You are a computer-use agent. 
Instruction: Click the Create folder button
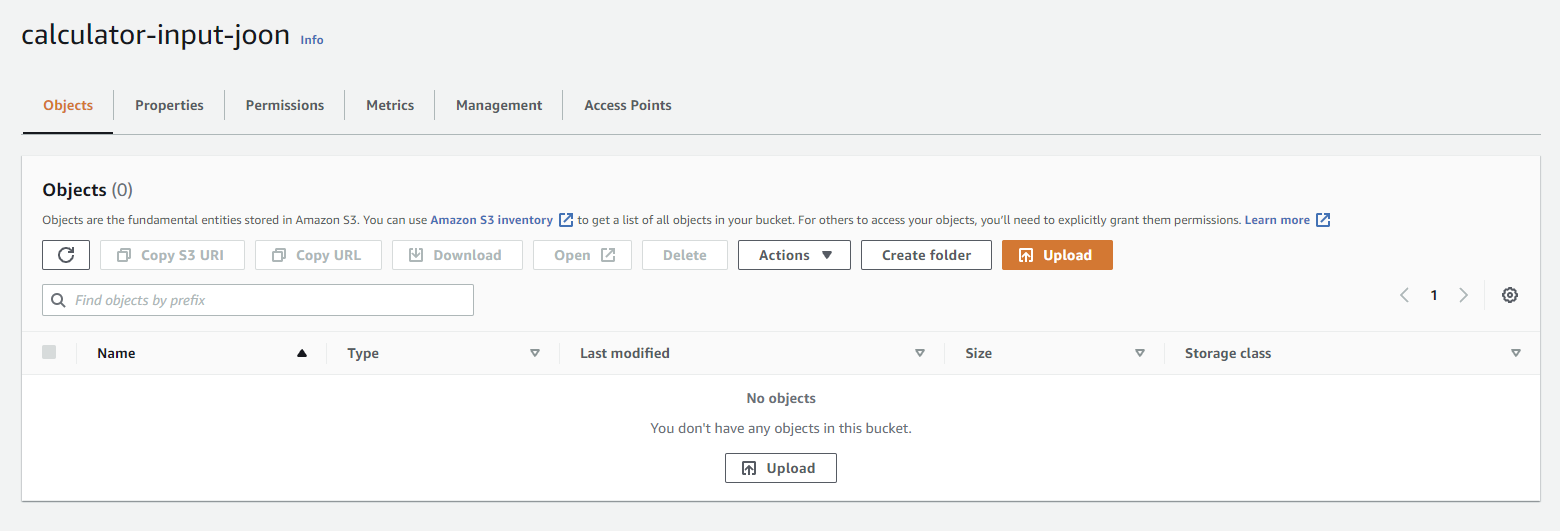(x=926, y=255)
